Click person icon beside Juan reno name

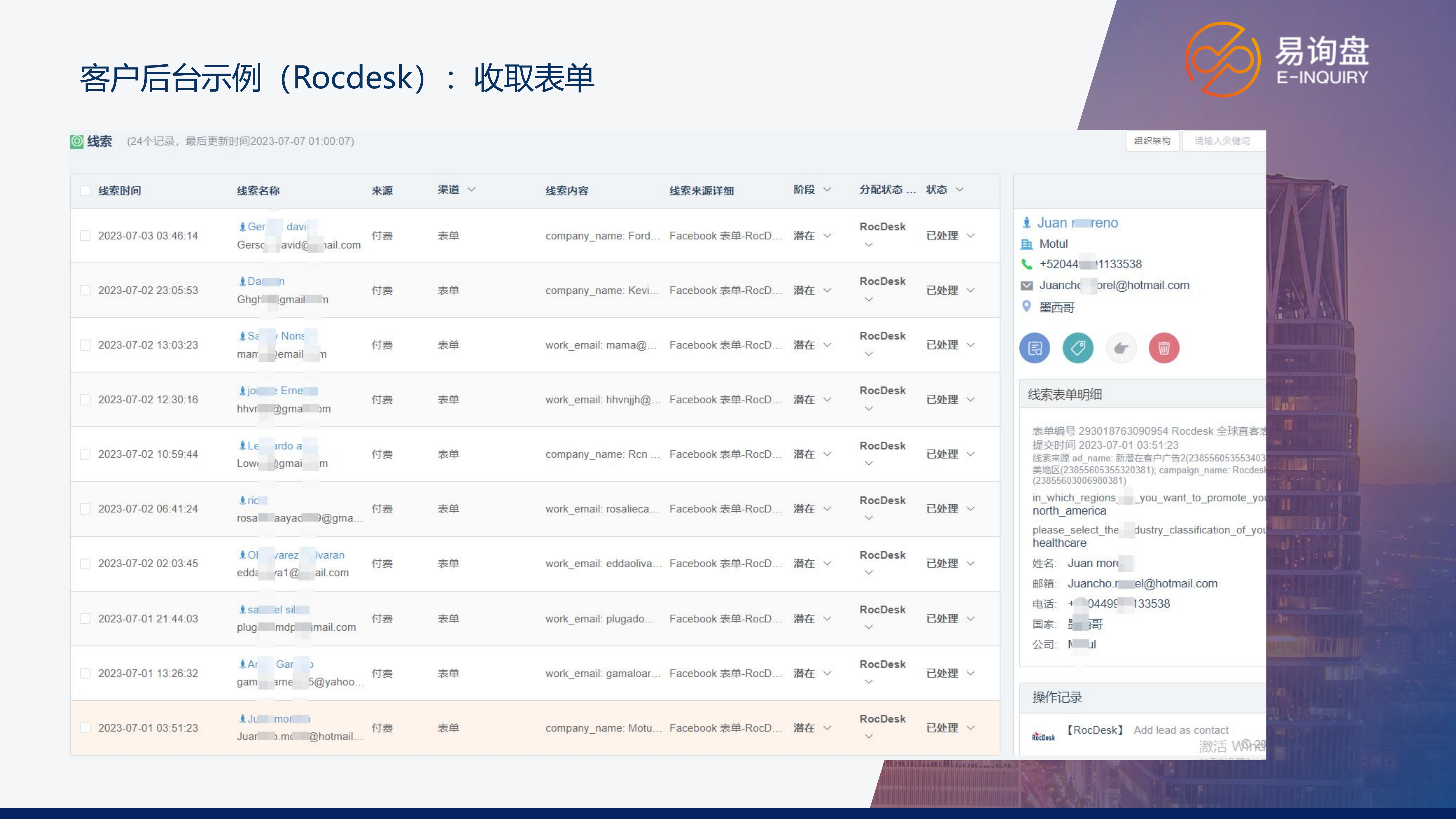(x=1027, y=223)
